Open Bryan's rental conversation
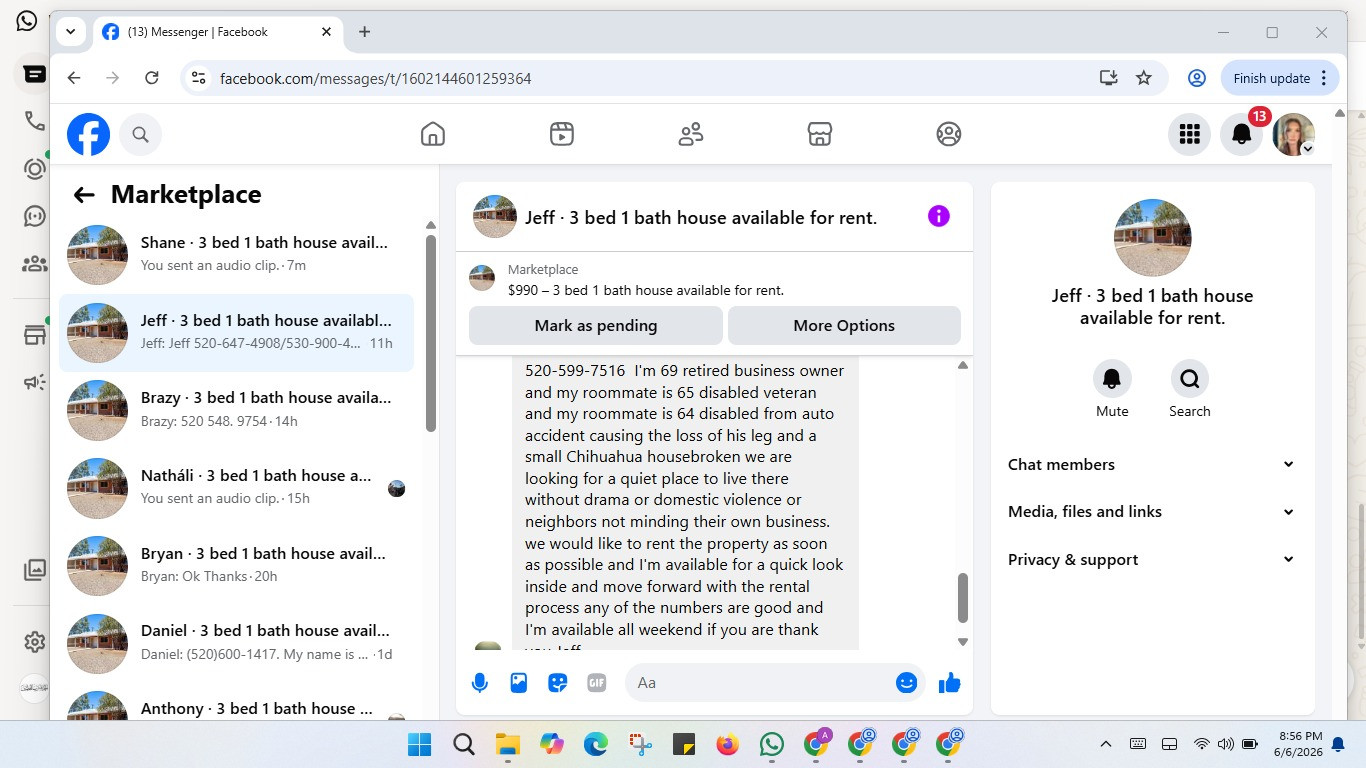The height and width of the screenshot is (768, 1366). (236, 564)
